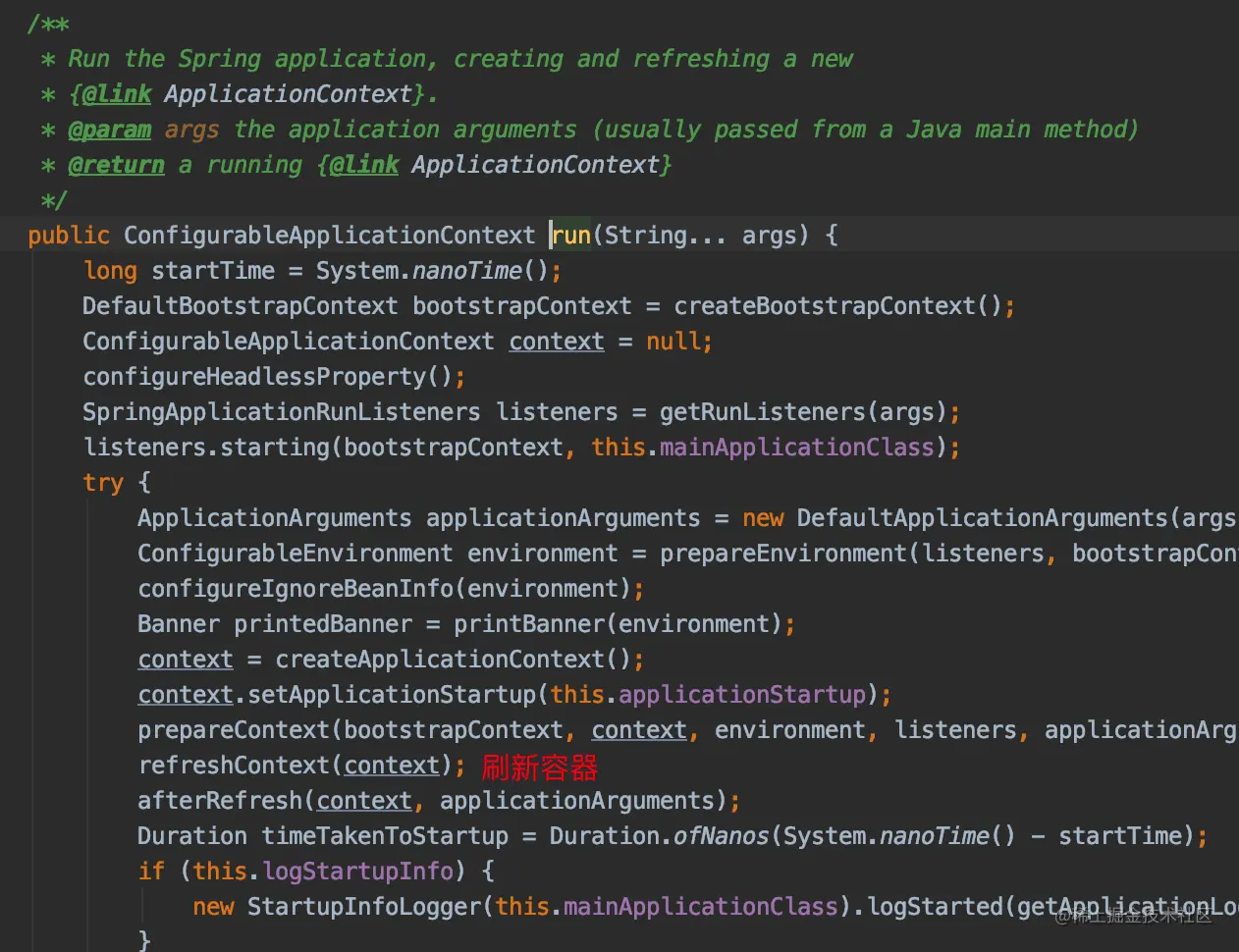
Task: Click the args parameter name in the Javadoc
Action: click(x=191, y=130)
